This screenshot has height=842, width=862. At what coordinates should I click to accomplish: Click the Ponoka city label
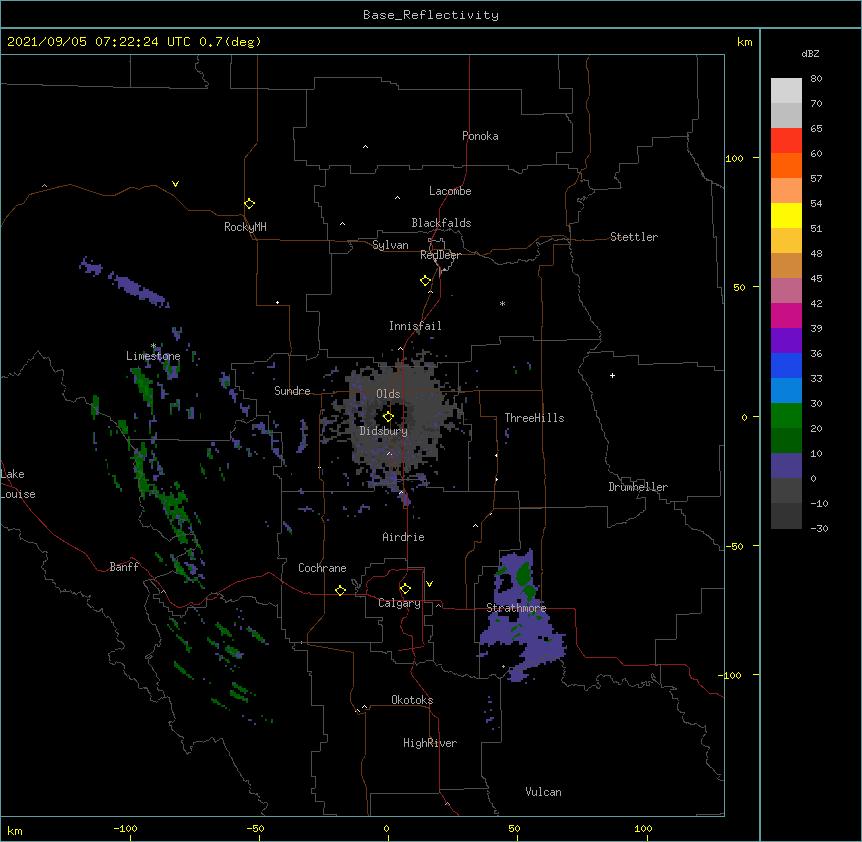[x=480, y=136]
